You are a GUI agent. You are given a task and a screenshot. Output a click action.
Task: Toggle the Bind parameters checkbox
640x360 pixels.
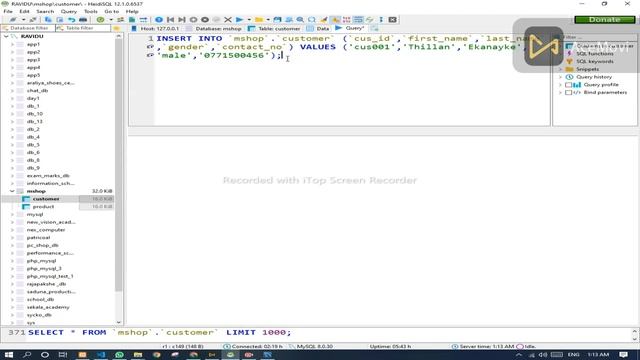568,93
